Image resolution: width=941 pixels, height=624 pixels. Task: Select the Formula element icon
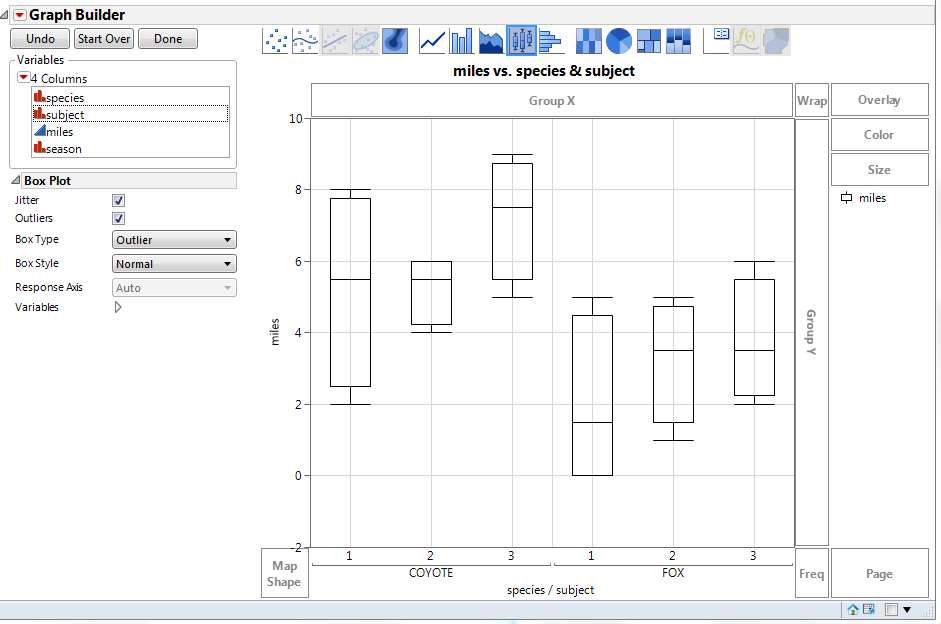coord(746,41)
